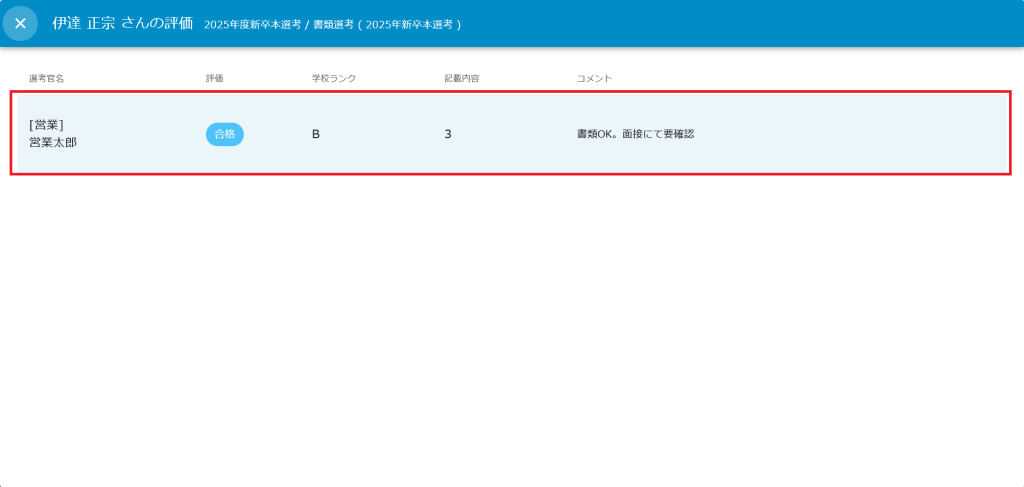Click the コメント column header
This screenshot has width=1024, height=487.
pyautogui.click(x=594, y=78)
